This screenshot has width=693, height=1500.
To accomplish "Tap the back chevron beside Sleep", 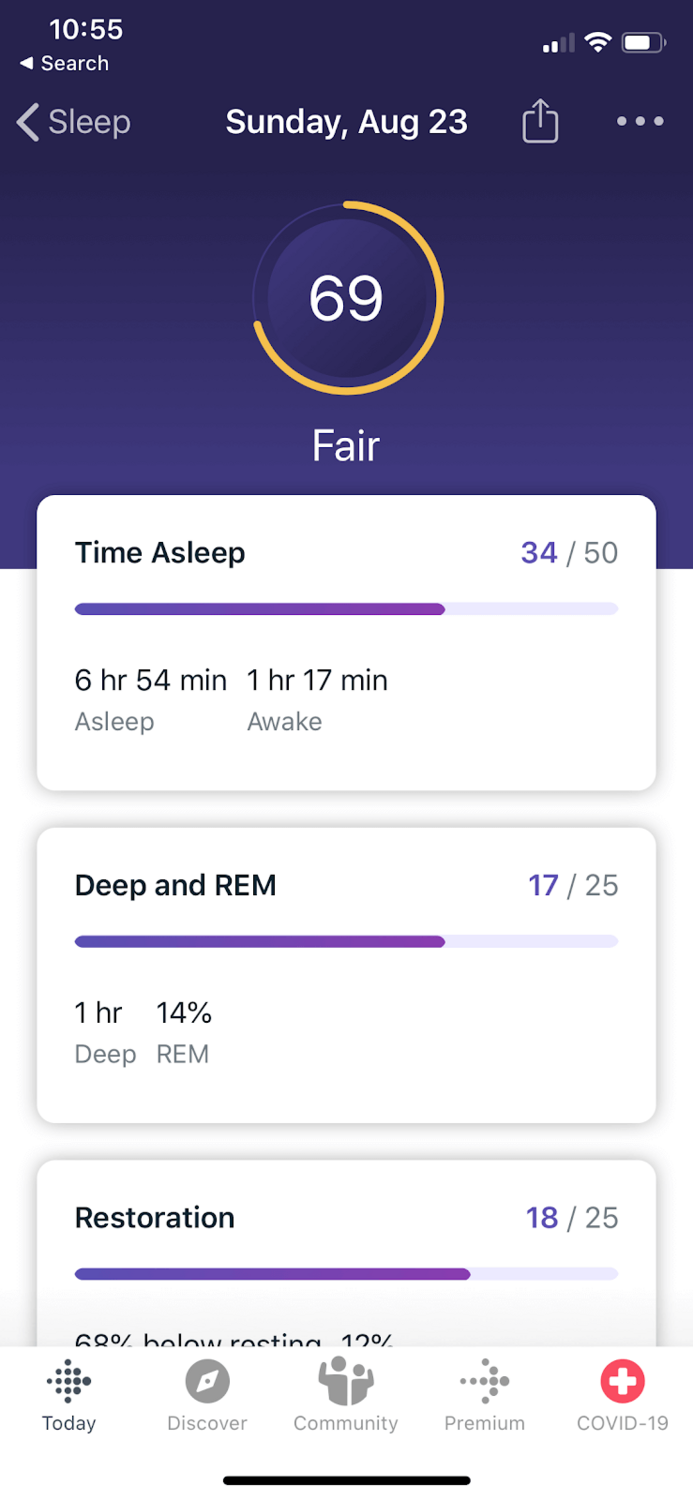I will click(28, 122).
